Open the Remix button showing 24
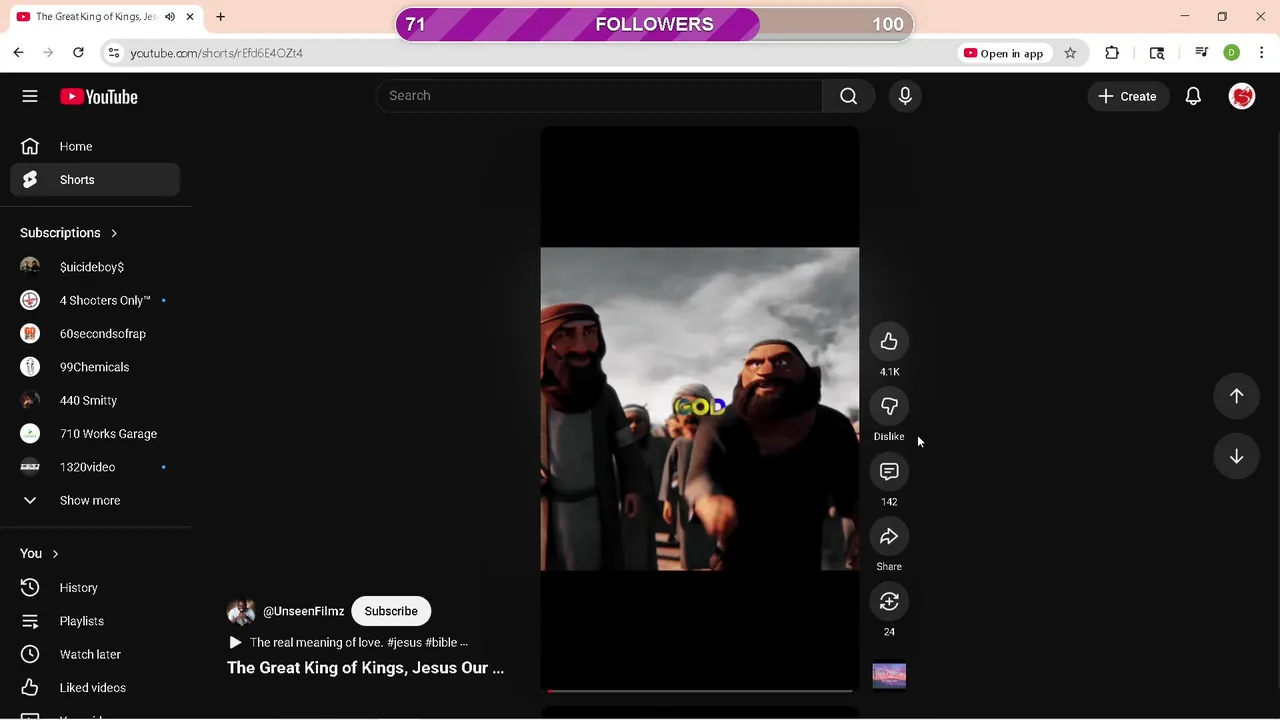The image size is (1280, 720). [x=889, y=602]
